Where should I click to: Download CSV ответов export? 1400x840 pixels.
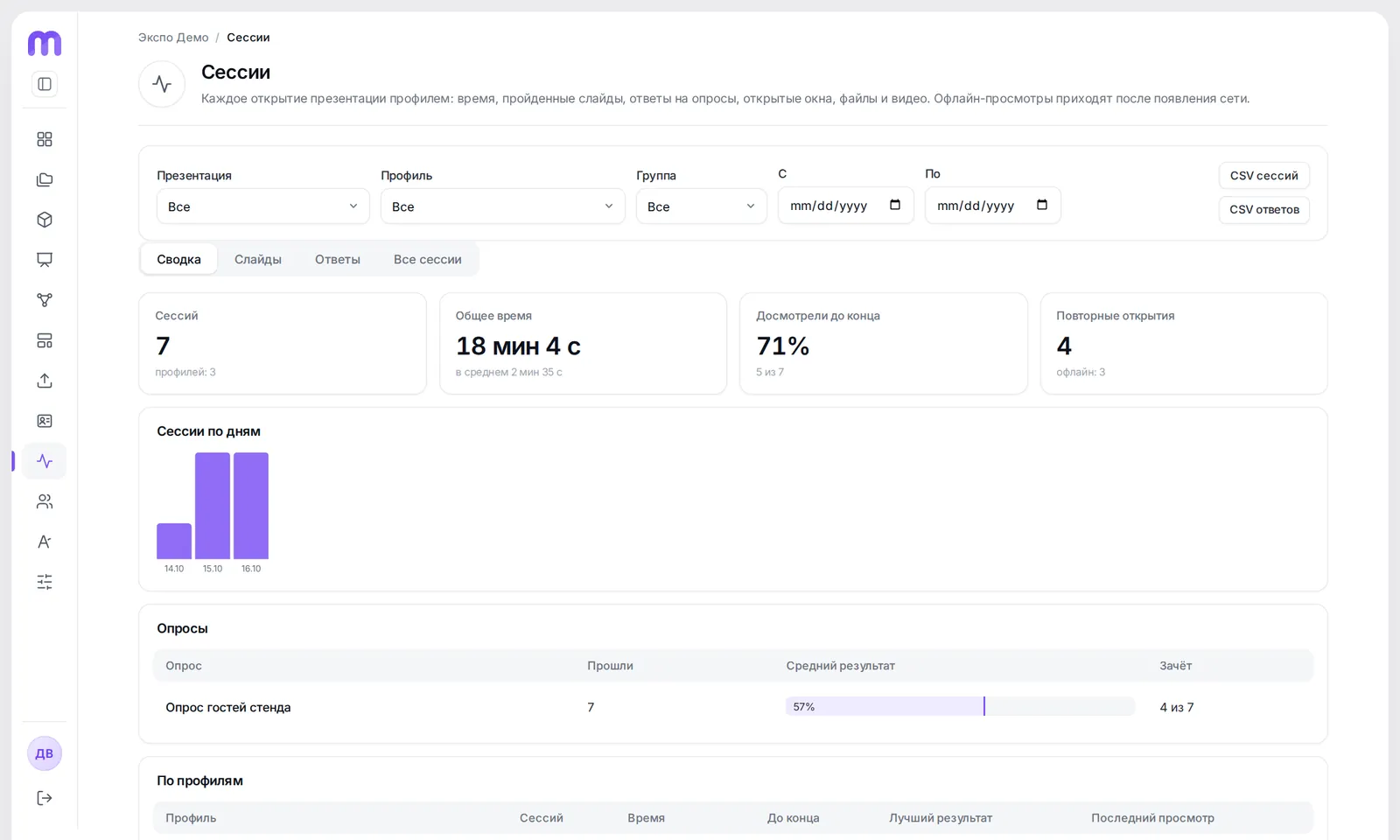tap(1264, 210)
